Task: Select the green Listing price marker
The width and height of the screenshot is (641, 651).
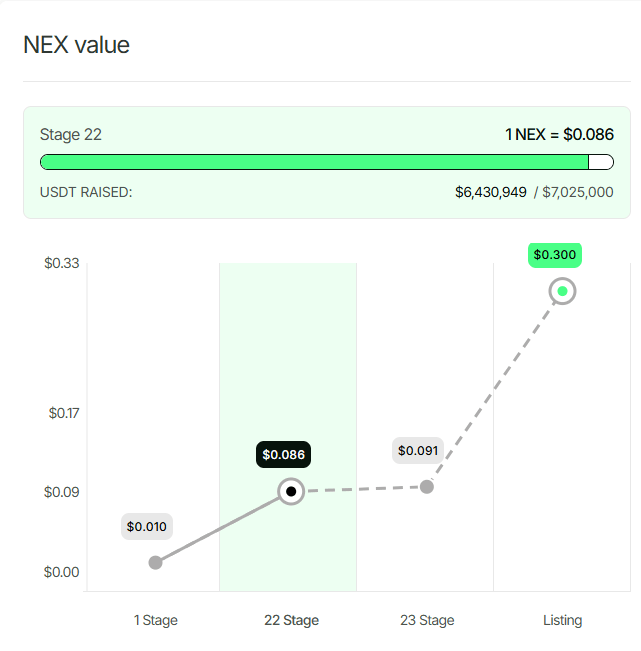Action: (x=562, y=291)
